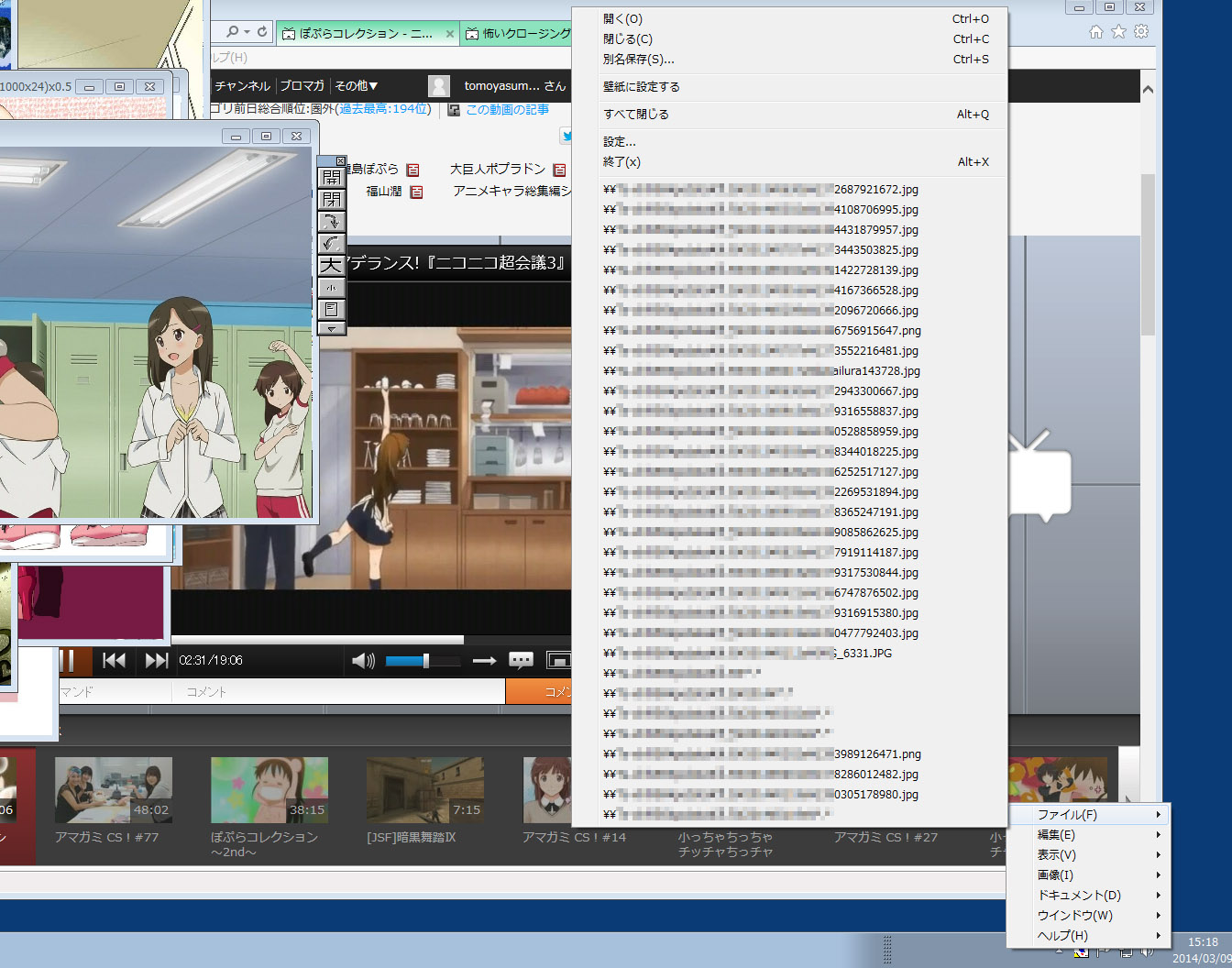Open the browser settings gear icon

pyautogui.click(x=1141, y=32)
